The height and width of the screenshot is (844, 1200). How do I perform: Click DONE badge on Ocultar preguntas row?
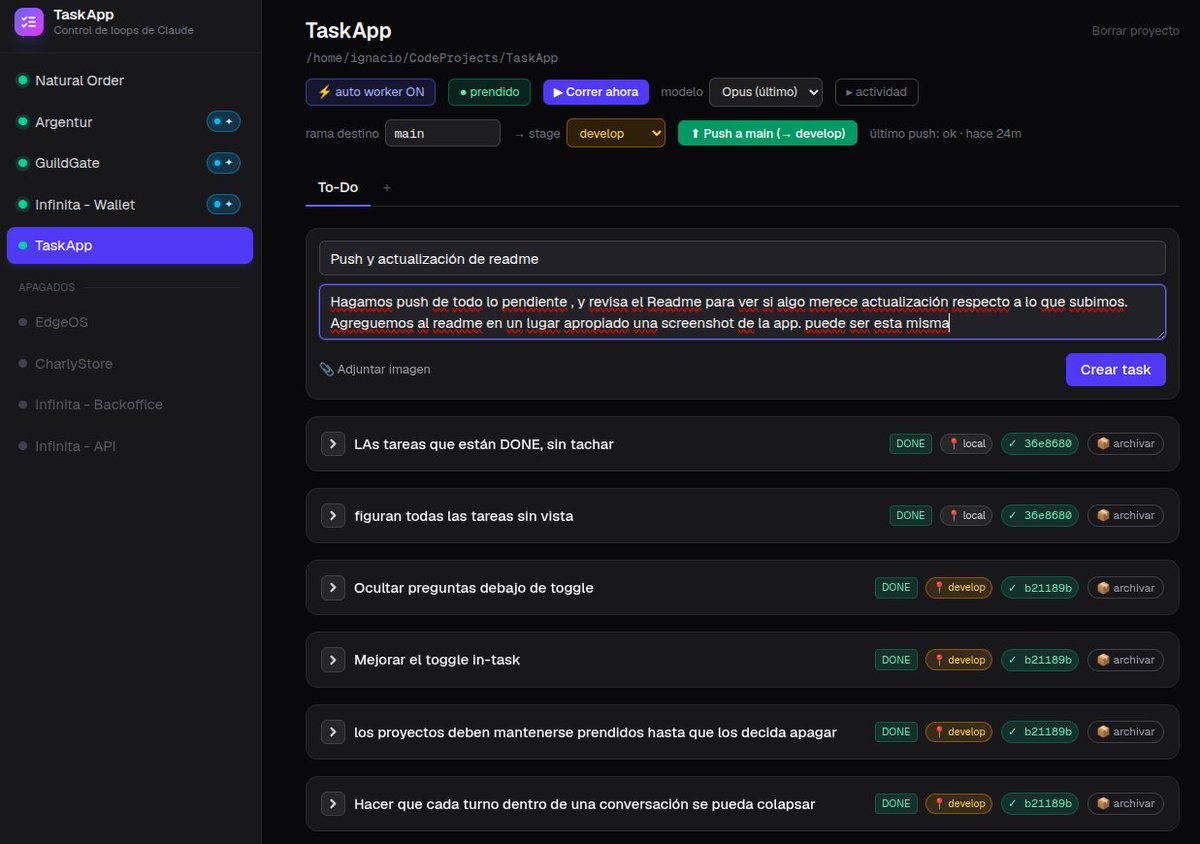(896, 588)
